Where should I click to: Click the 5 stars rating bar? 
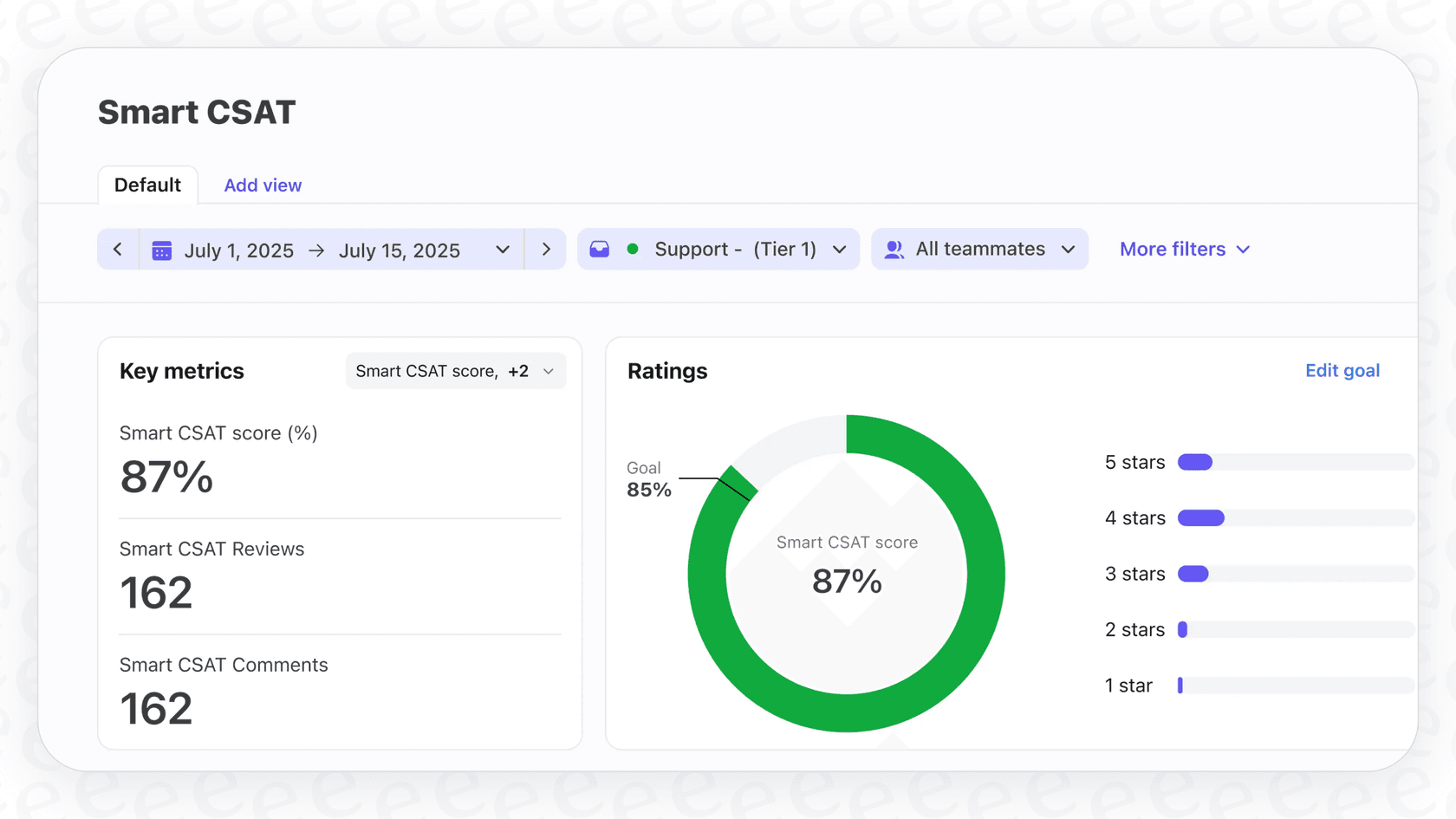point(1295,463)
